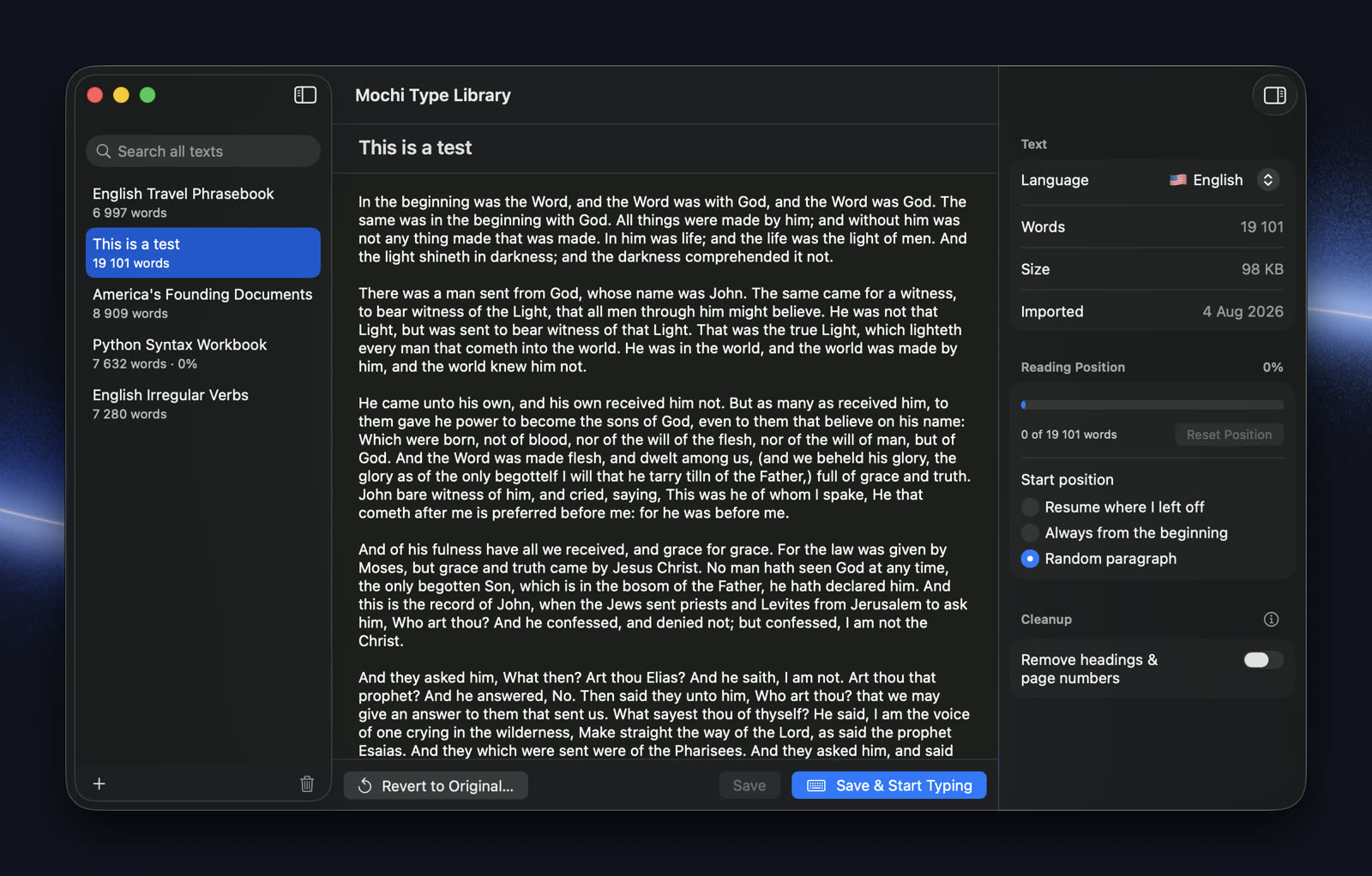Select This is a test entry
The height and width of the screenshot is (876, 1372).
coord(203,253)
